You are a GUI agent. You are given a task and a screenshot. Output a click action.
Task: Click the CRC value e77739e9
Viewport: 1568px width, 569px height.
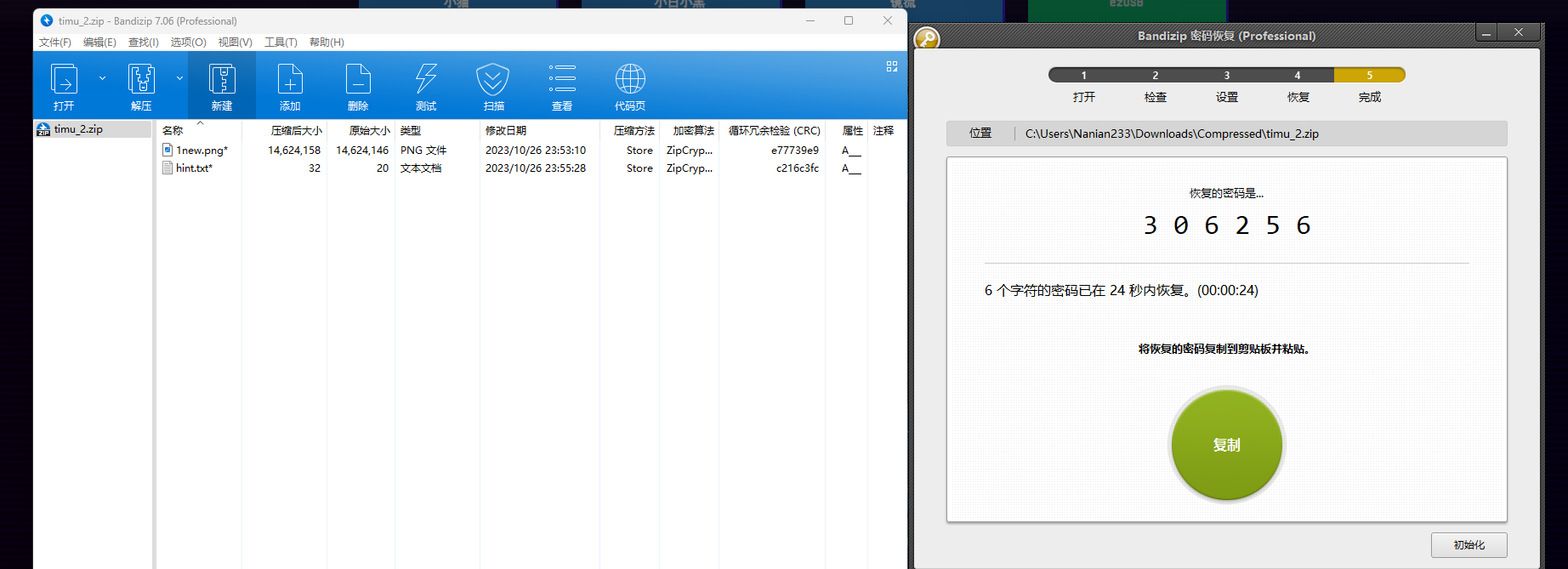click(795, 151)
